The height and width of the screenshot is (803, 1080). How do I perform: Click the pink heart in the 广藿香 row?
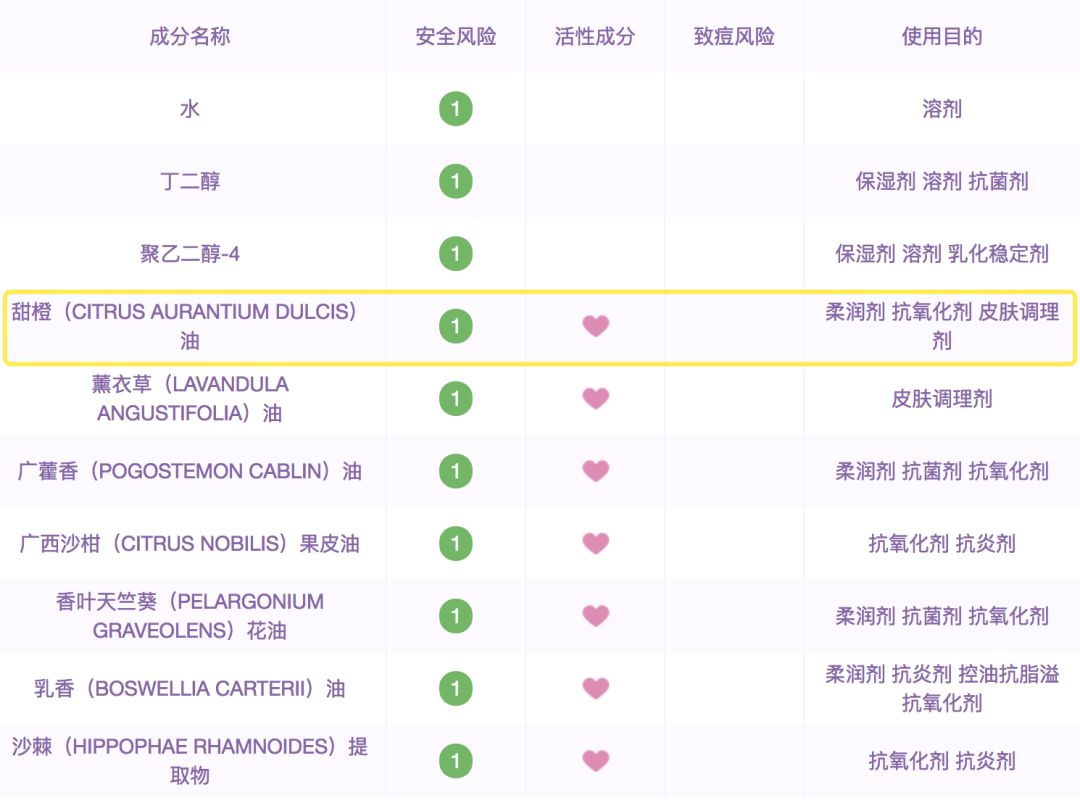(x=595, y=471)
